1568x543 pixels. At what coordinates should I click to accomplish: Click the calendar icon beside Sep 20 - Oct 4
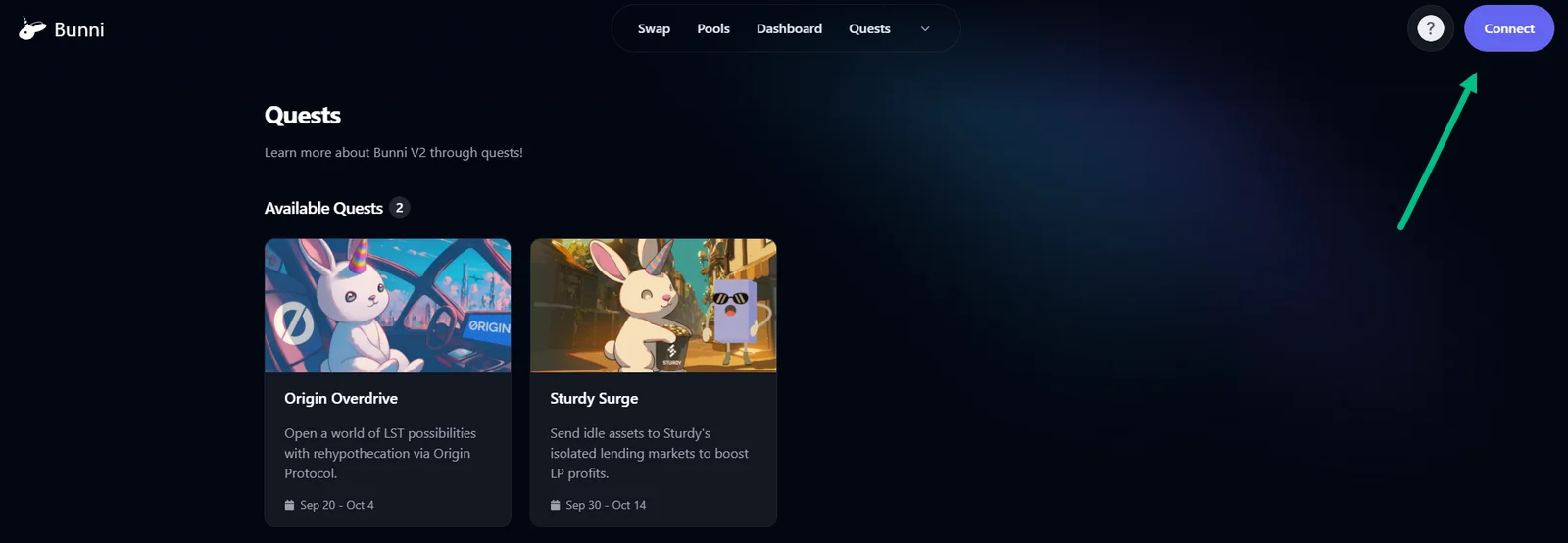[x=289, y=505]
